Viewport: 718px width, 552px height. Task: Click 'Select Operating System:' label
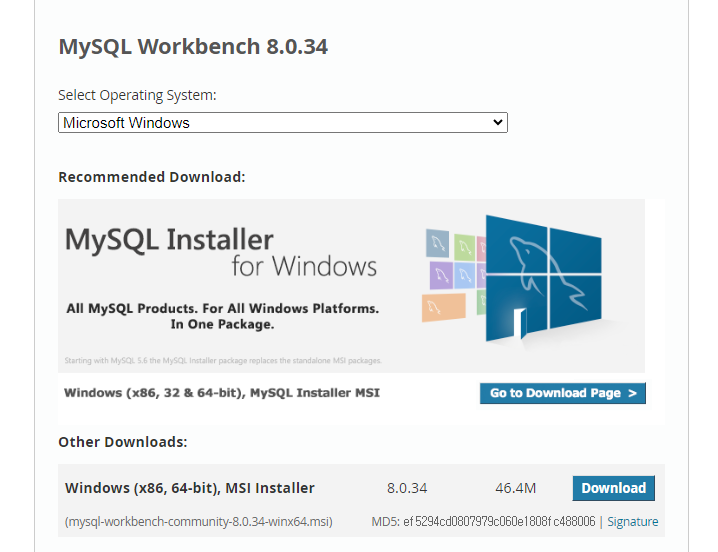click(x=137, y=95)
